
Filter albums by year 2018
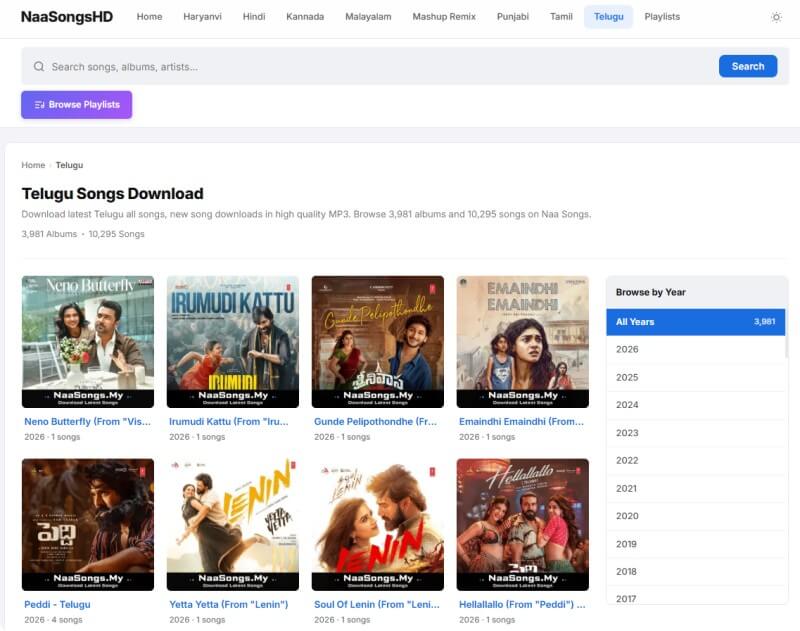click(695, 572)
